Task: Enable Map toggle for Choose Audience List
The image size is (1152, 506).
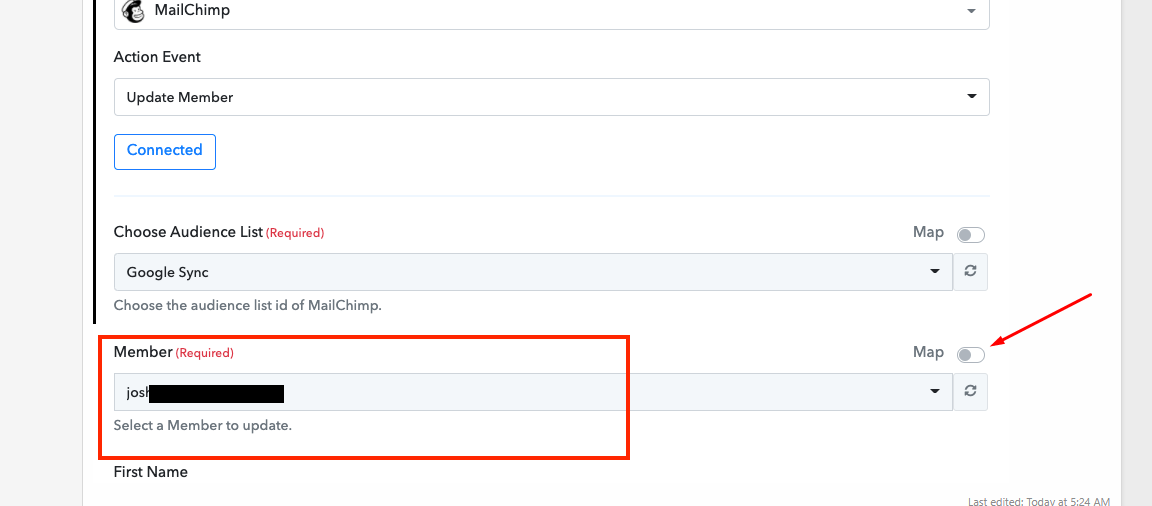Action: [971, 235]
